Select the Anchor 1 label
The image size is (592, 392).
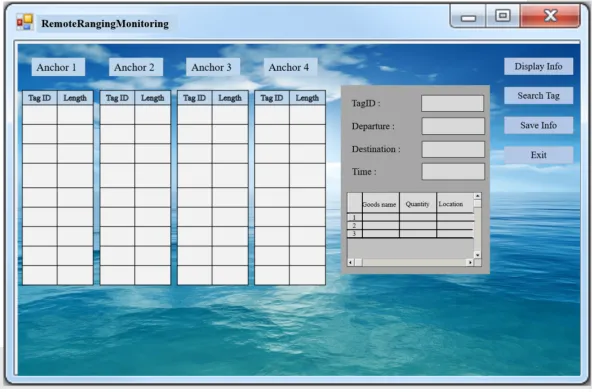tap(58, 67)
